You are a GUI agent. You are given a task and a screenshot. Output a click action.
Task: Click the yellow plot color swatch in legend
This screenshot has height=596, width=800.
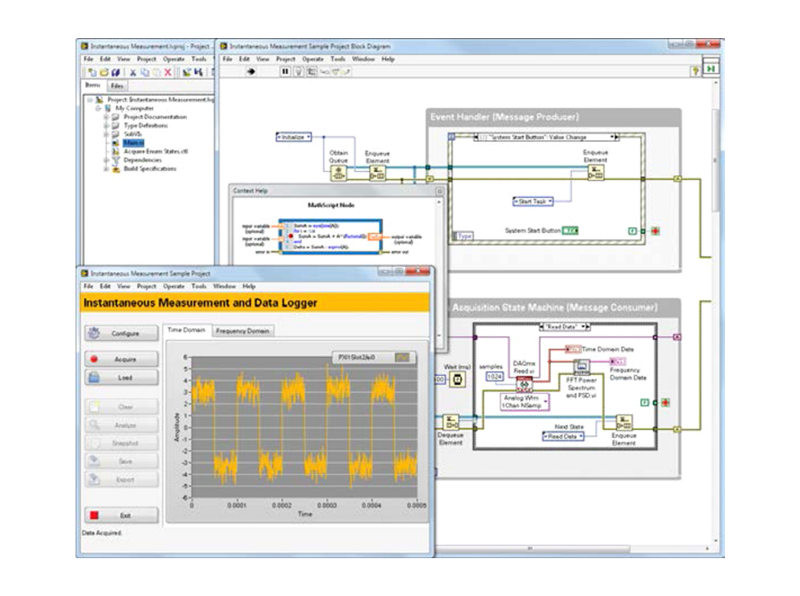[x=404, y=357]
